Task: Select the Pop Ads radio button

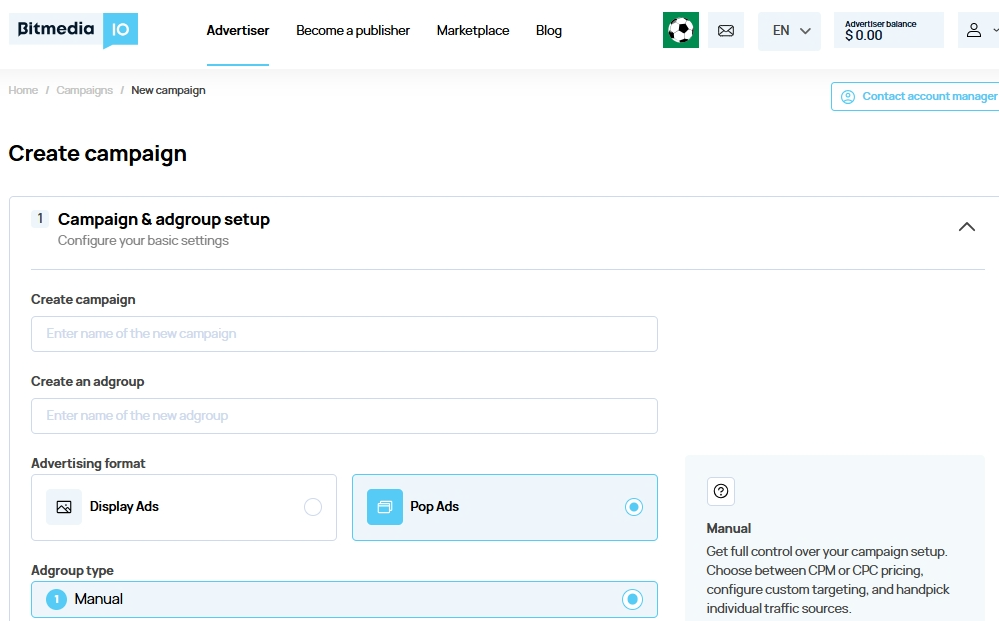Action: click(x=634, y=507)
